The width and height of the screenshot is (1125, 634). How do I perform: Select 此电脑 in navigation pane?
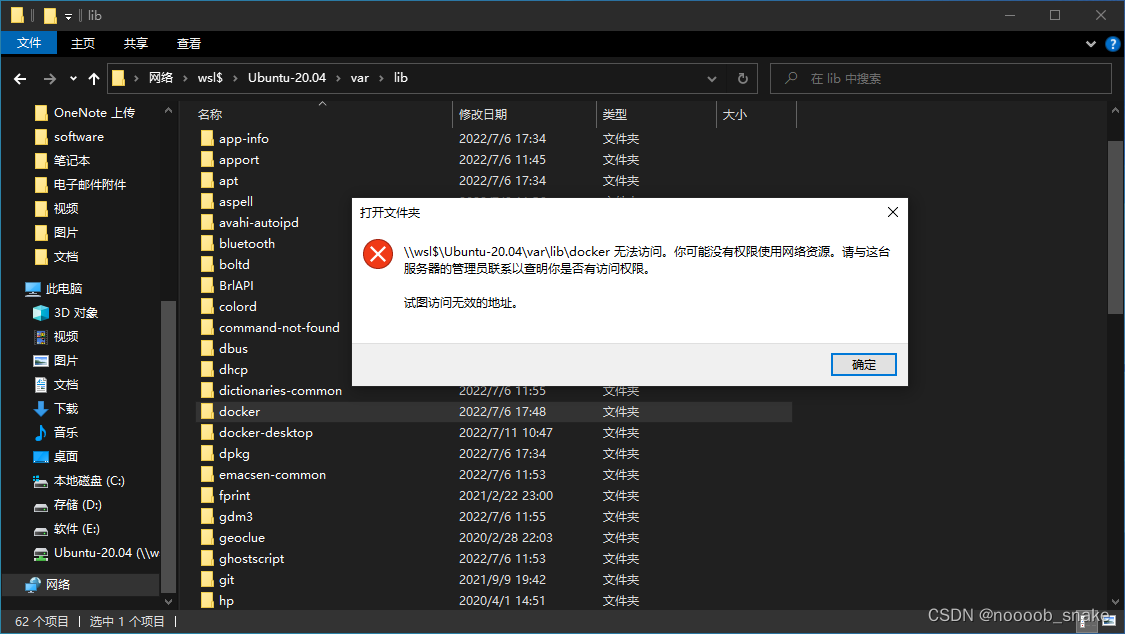coord(64,288)
